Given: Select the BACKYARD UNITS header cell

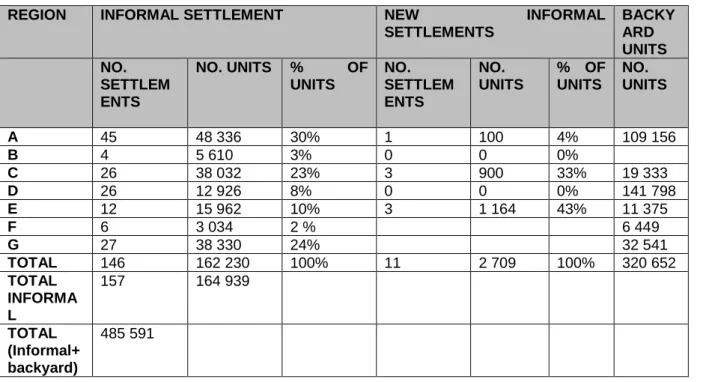Looking at the screenshot, I should [x=651, y=31].
